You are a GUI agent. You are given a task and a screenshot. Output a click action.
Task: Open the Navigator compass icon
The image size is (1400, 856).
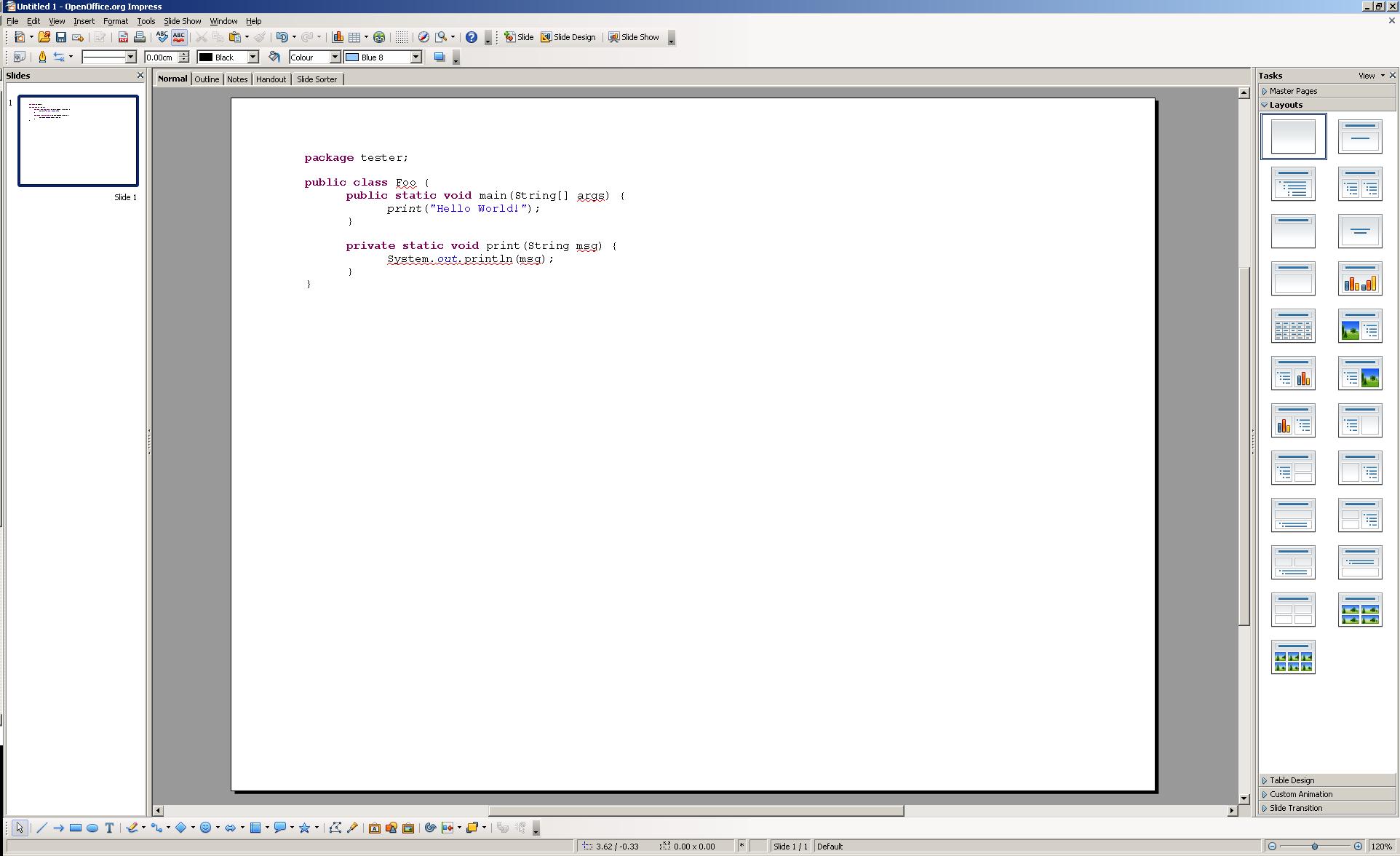[423, 37]
